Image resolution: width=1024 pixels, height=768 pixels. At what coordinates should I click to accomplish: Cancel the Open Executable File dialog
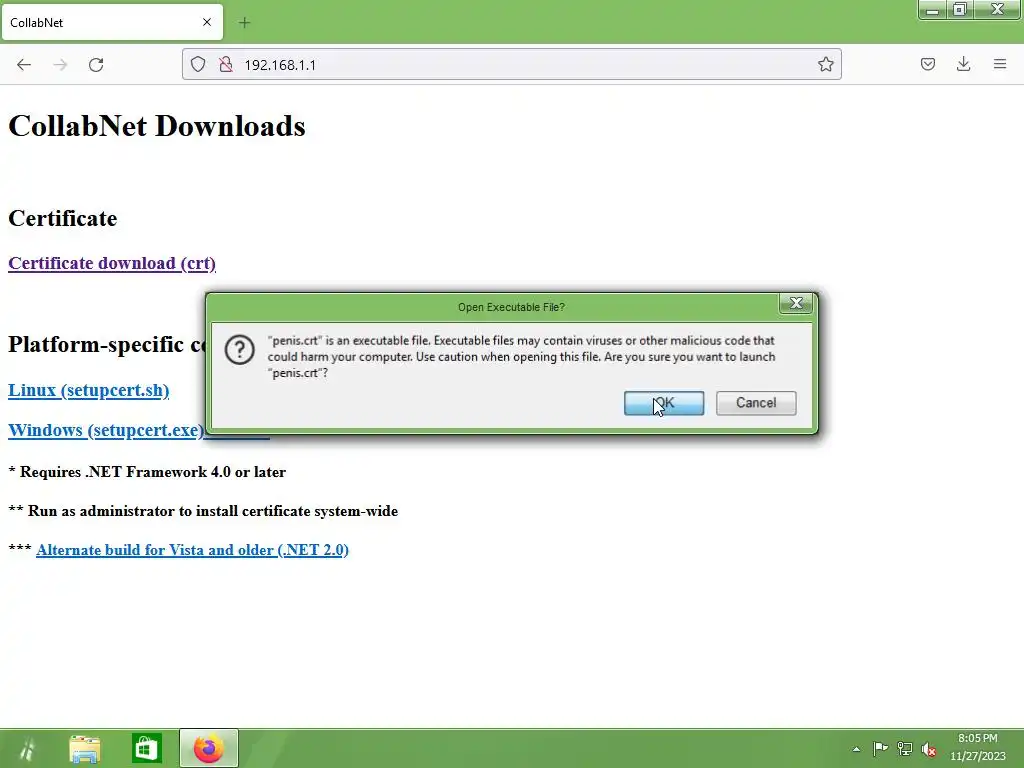point(756,403)
